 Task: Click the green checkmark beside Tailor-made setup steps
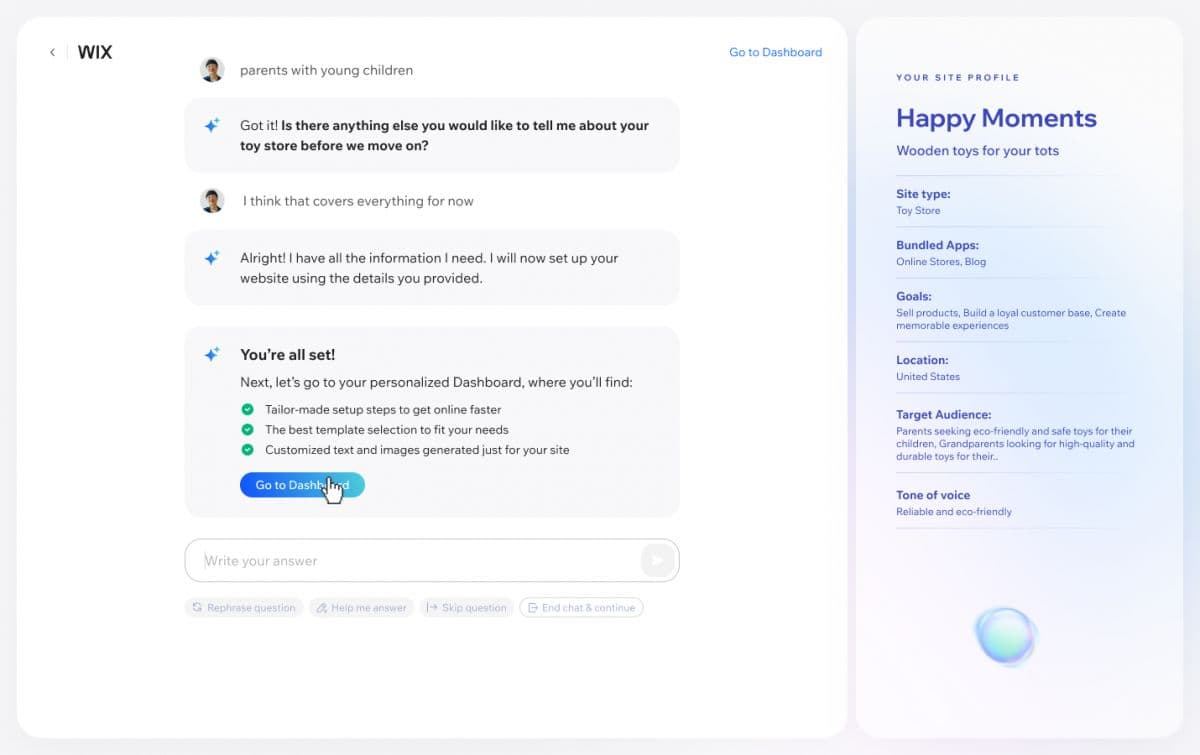pos(246,409)
